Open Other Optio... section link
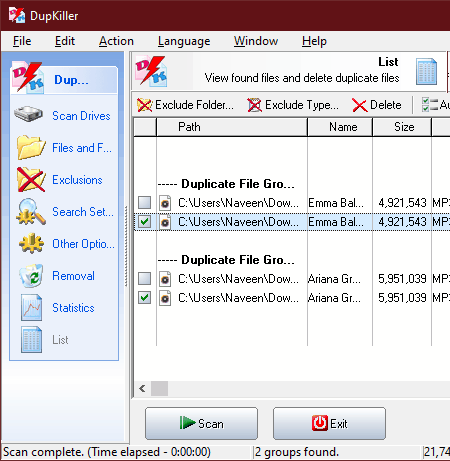 pos(83,244)
